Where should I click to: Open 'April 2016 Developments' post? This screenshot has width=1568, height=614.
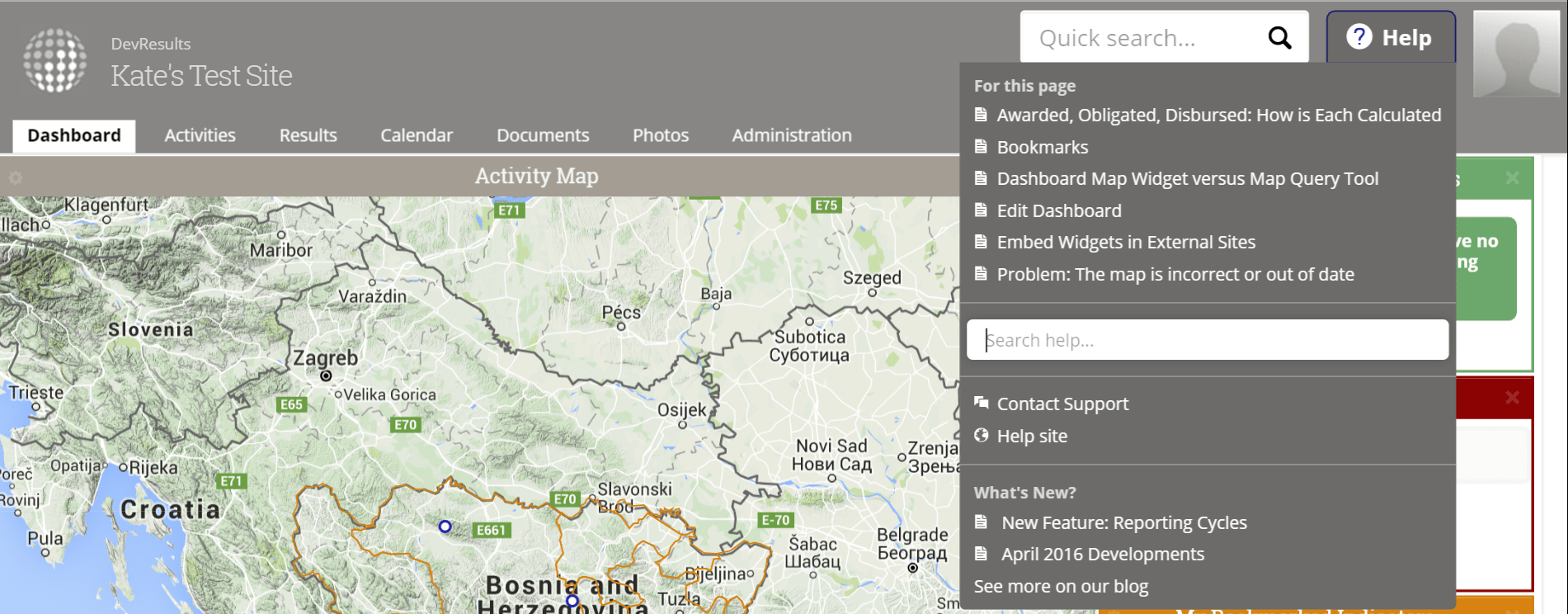tap(1103, 554)
